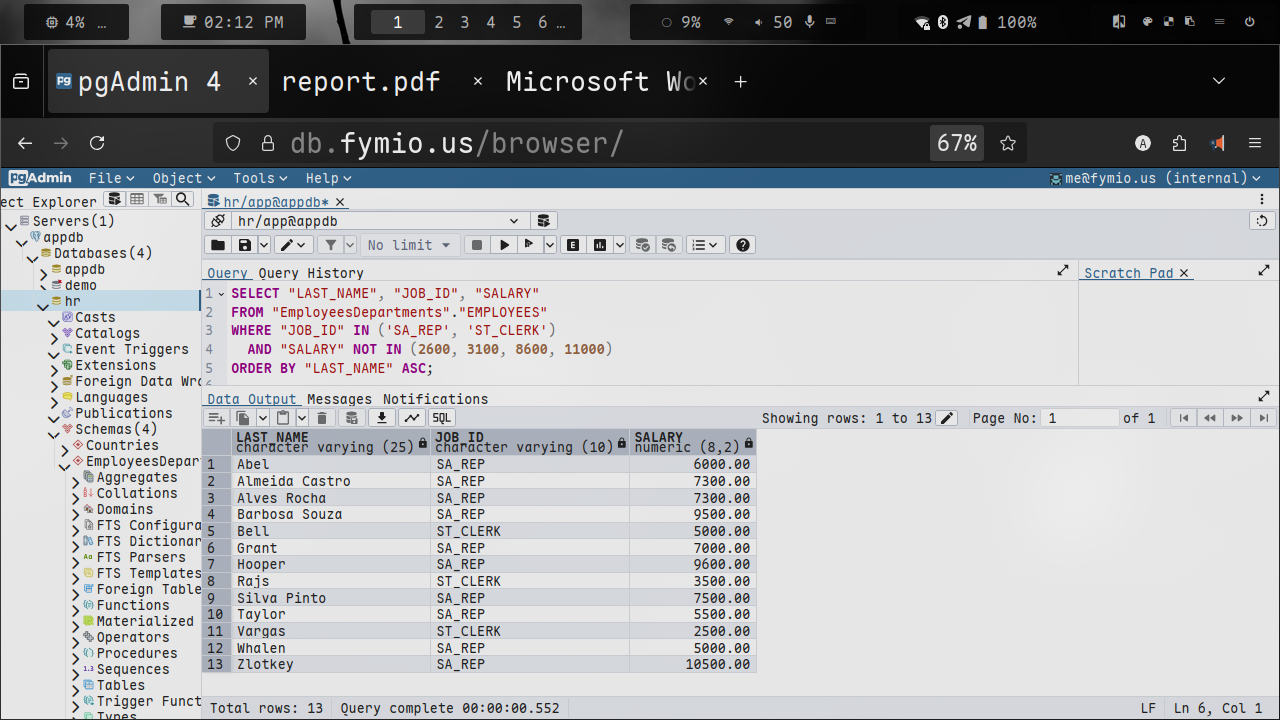Toggle the connection status icon
Viewport: 1280px width, 720px height.
217,221
